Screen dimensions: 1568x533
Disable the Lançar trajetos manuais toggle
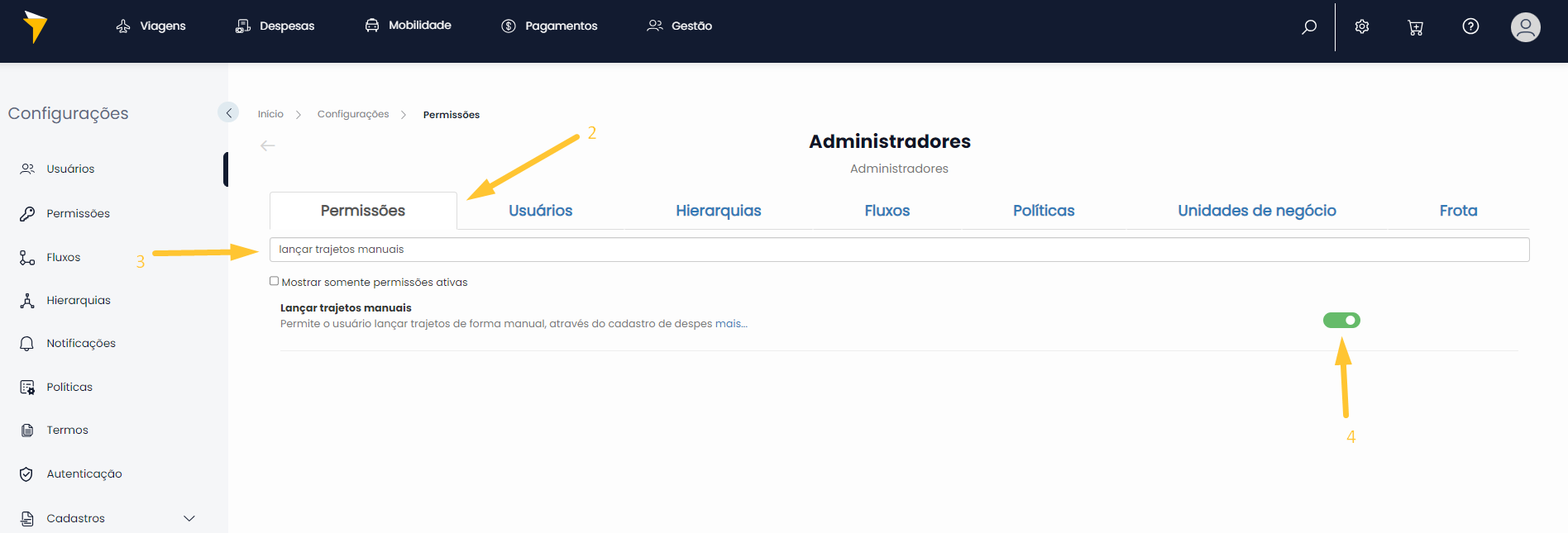click(x=1341, y=321)
